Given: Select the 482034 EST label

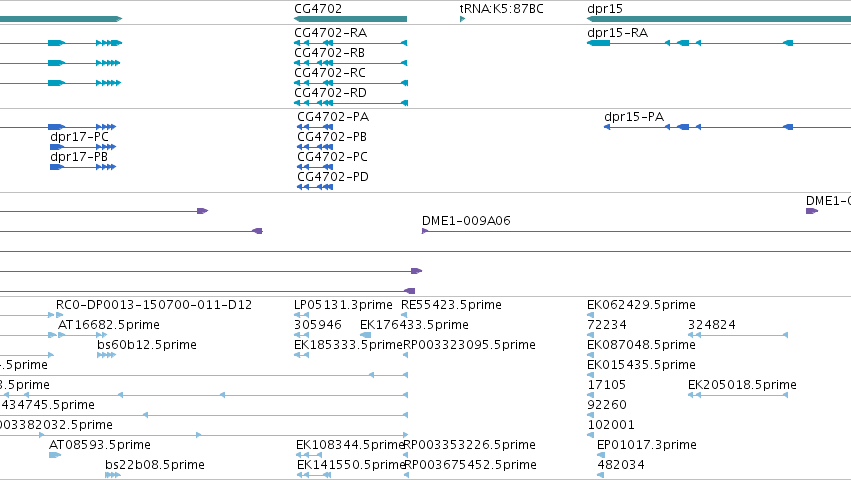Looking at the screenshot, I should 621,465.
